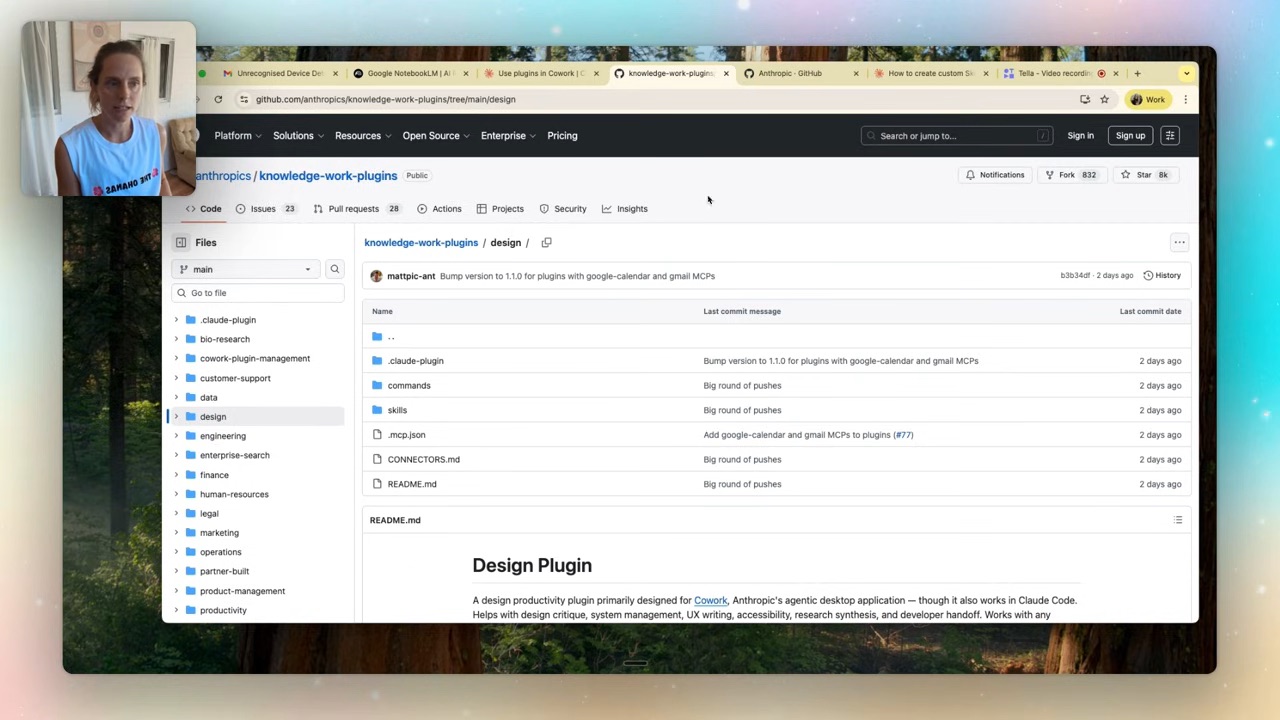
Task: Click the Search or jump to field
Action: [957, 136]
